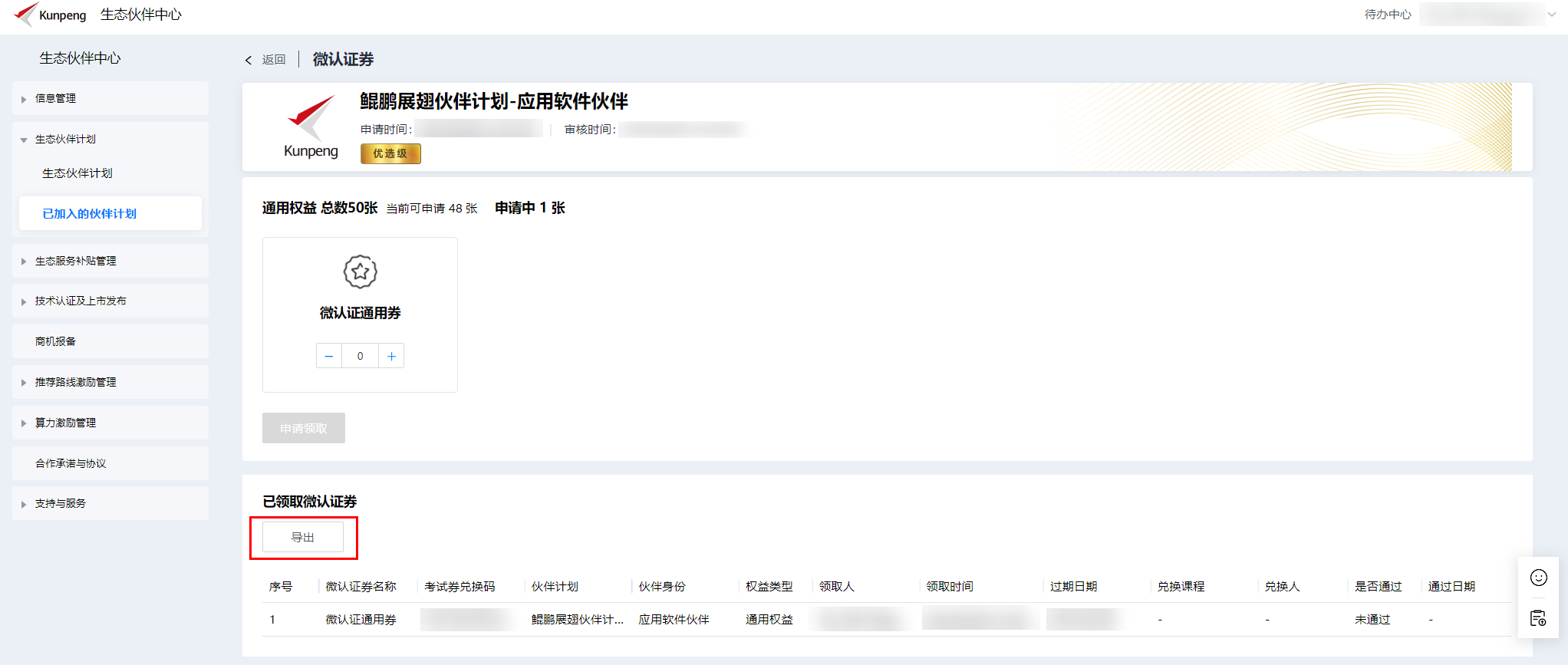Expand 支持与服务 section

tap(110, 503)
